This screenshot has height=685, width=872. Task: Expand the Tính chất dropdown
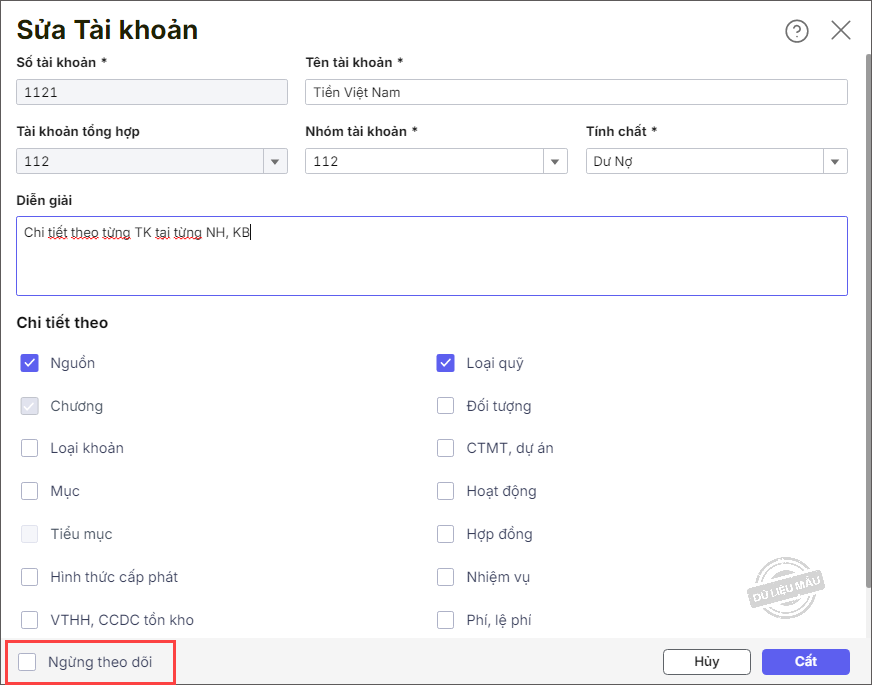point(835,161)
